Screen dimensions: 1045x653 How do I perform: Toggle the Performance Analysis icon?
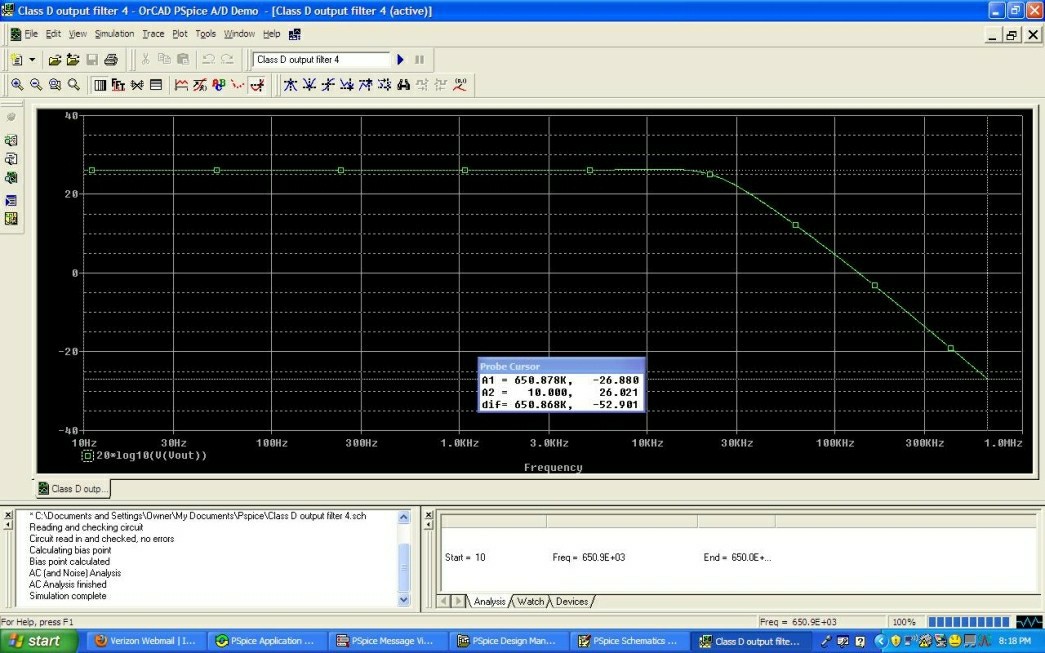[x=137, y=85]
